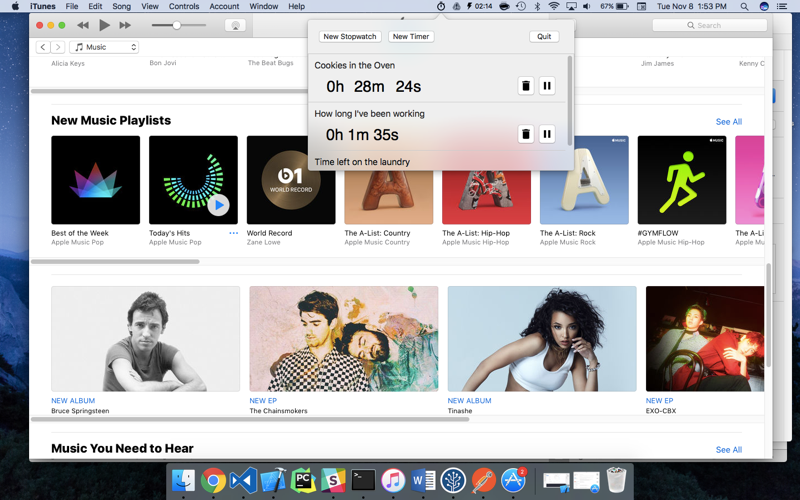Open Terminal from the Dock

pos(363,480)
